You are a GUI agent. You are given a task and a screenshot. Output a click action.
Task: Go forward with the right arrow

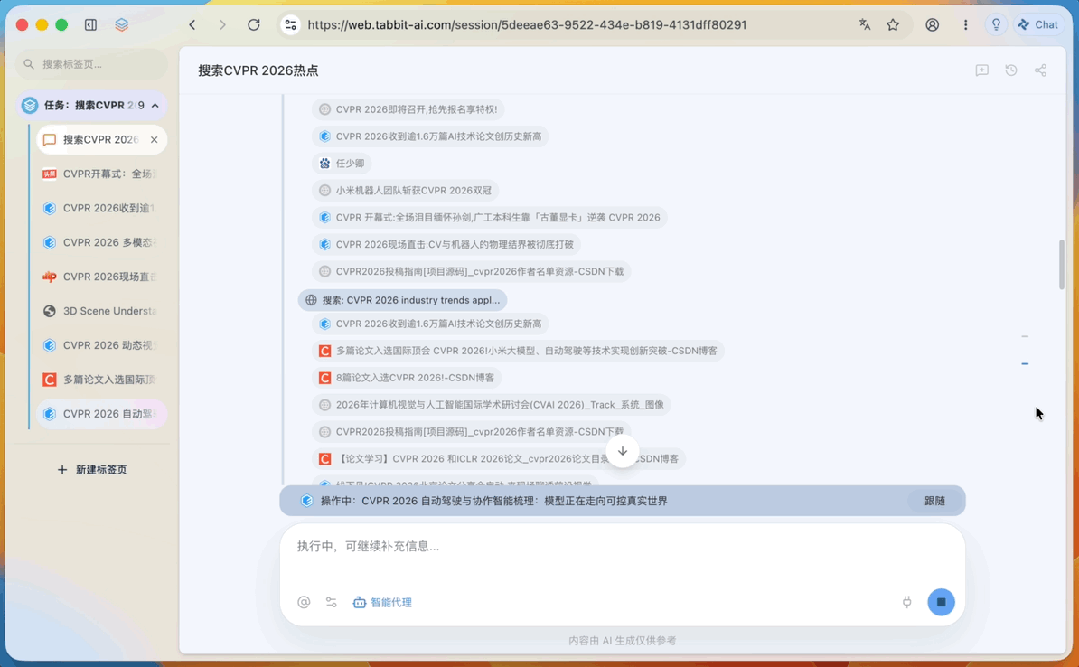222,25
